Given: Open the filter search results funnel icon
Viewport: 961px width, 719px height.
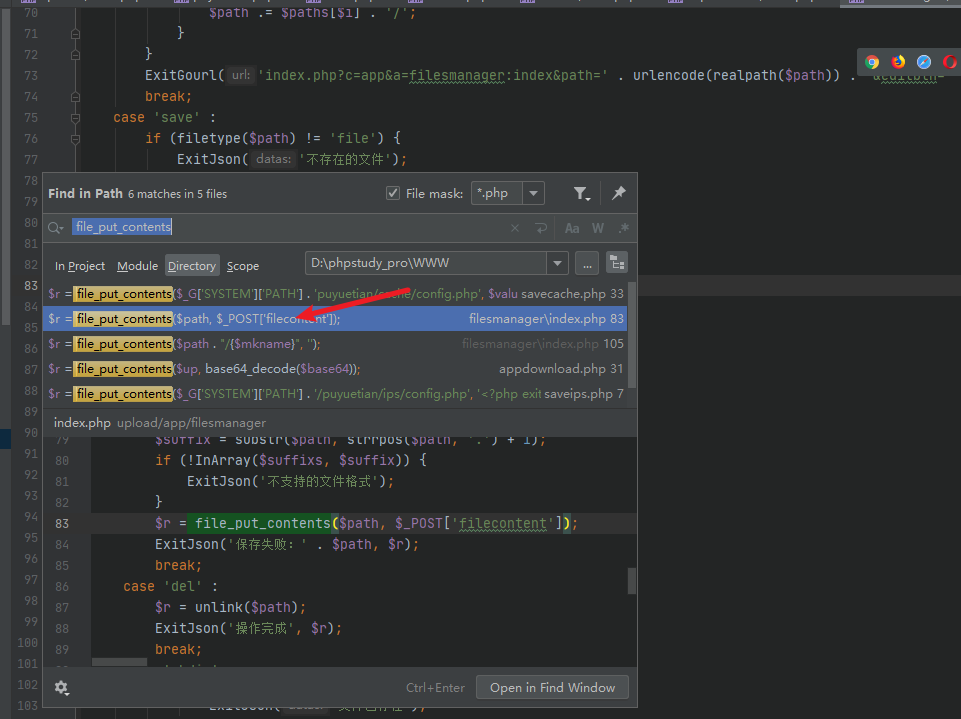Looking at the screenshot, I should click(581, 193).
